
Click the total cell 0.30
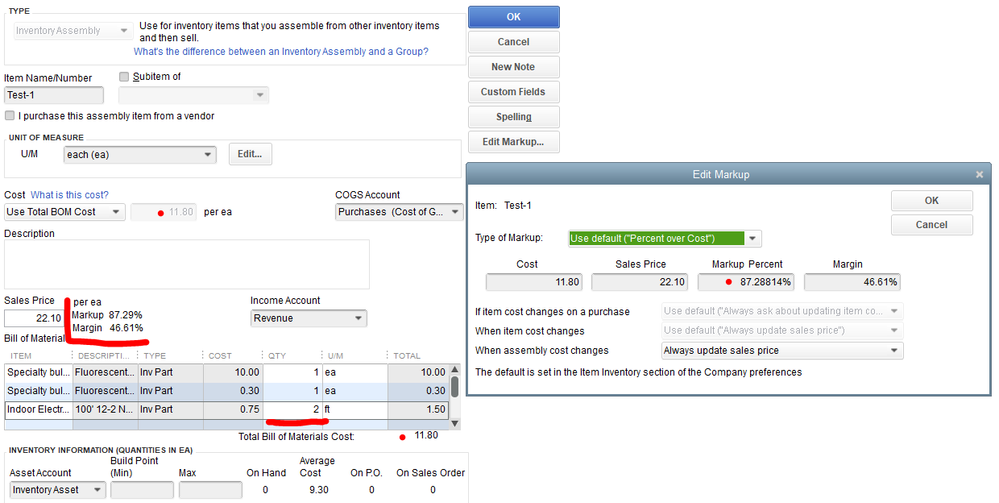point(417,391)
